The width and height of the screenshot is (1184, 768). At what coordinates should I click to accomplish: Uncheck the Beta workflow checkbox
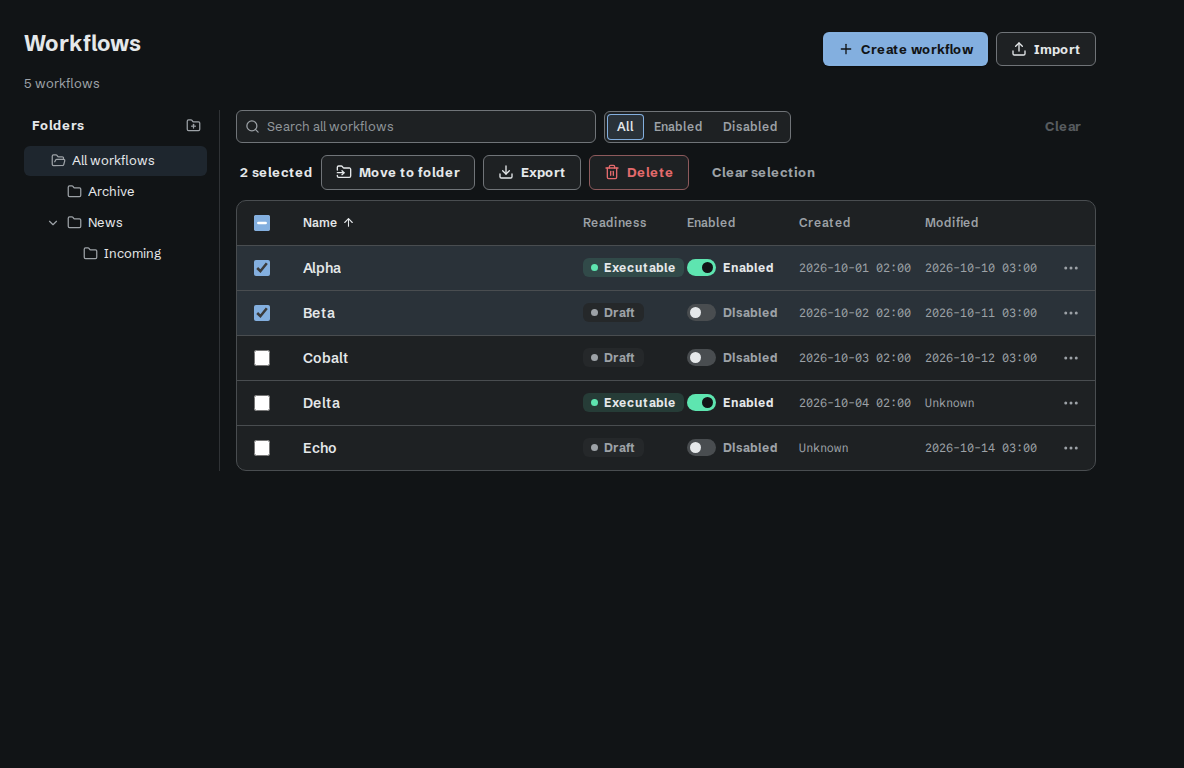pos(262,313)
